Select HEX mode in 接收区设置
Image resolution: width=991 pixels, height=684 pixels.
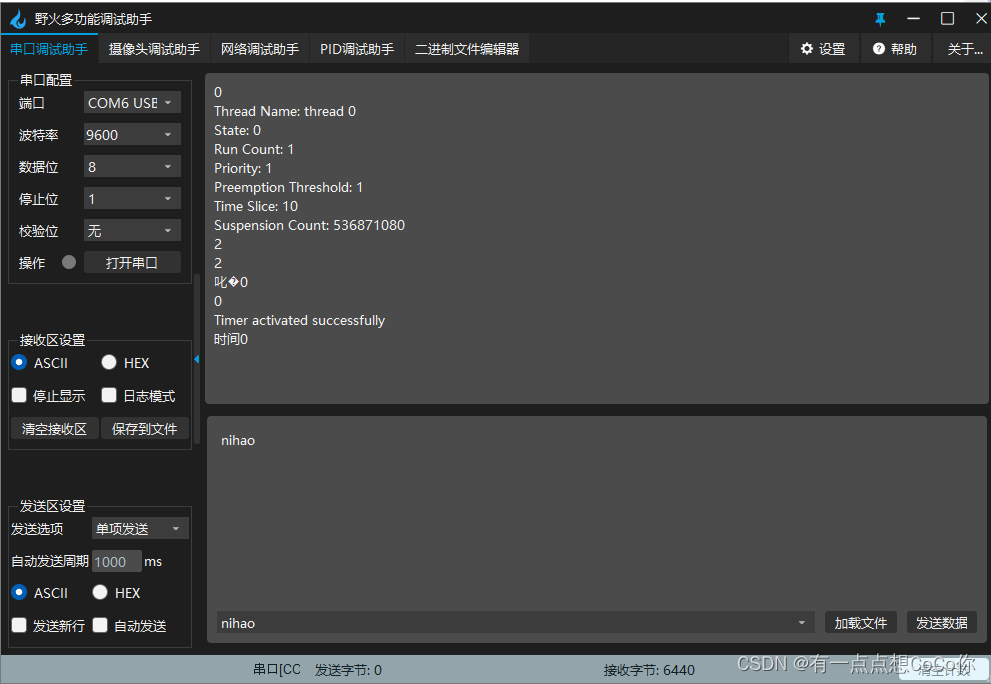[108, 362]
